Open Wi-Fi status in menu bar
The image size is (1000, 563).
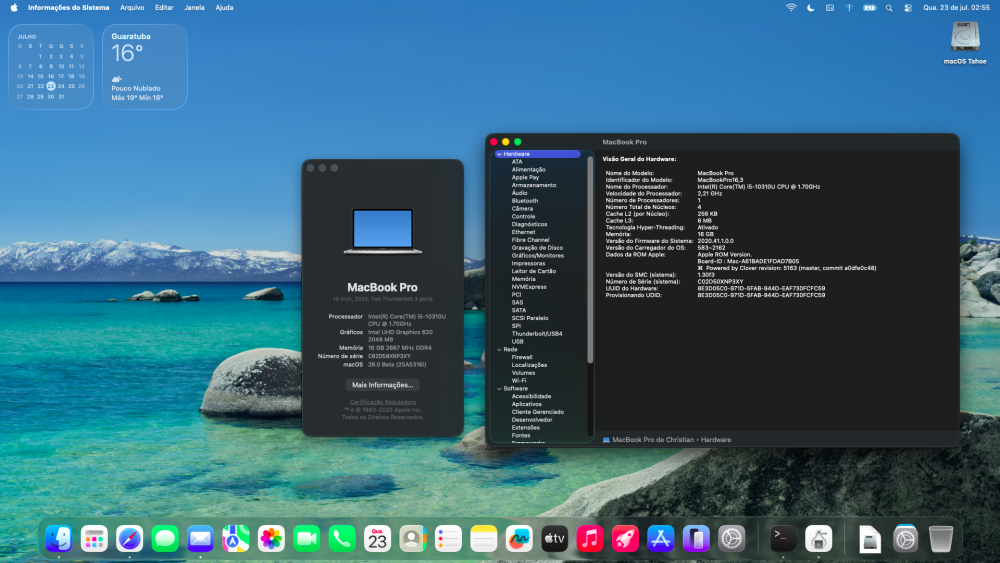click(791, 8)
